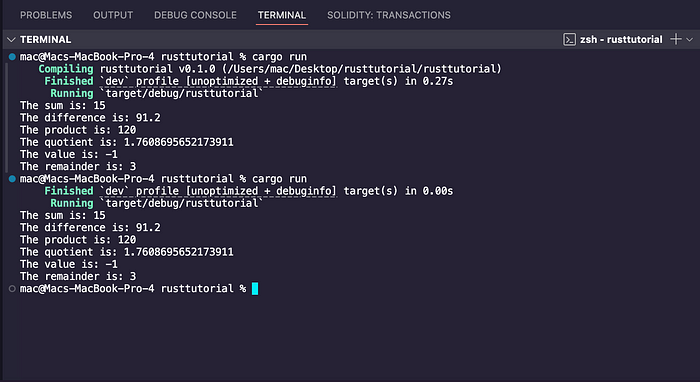Switch to the OUTPUT tab
The width and height of the screenshot is (700, 382).
pyautogui.click(x=113, y=15)
